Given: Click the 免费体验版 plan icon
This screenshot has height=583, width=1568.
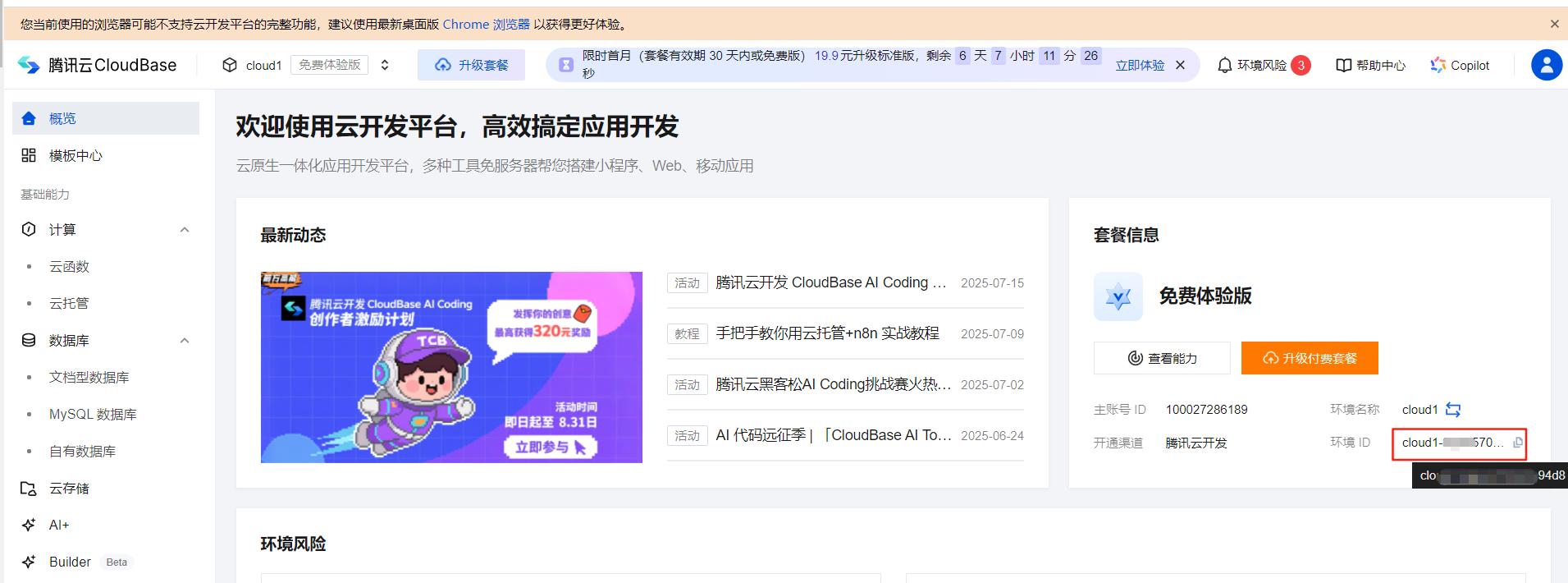Looking at the screenshot, I should (1118, 296).
